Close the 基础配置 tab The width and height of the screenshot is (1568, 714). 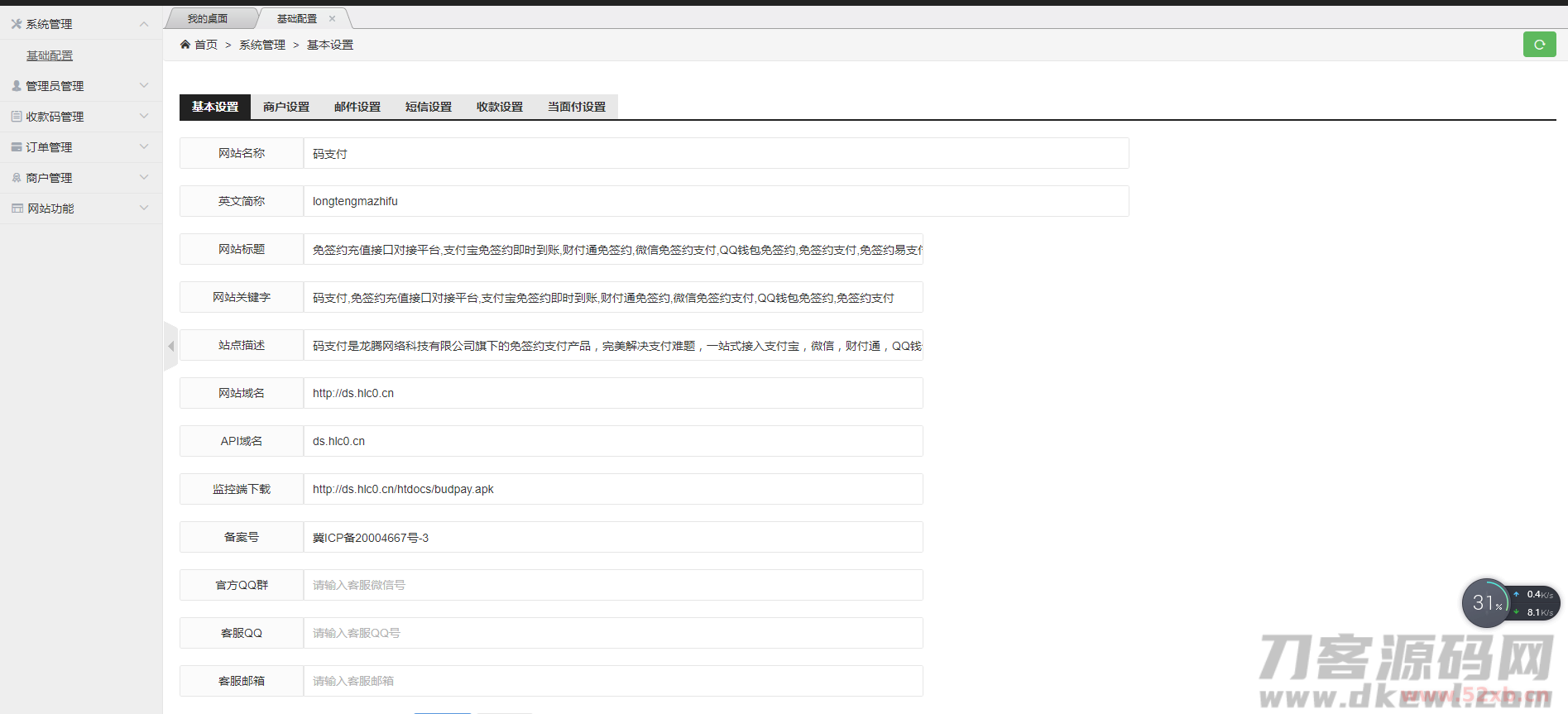(333, 18)
